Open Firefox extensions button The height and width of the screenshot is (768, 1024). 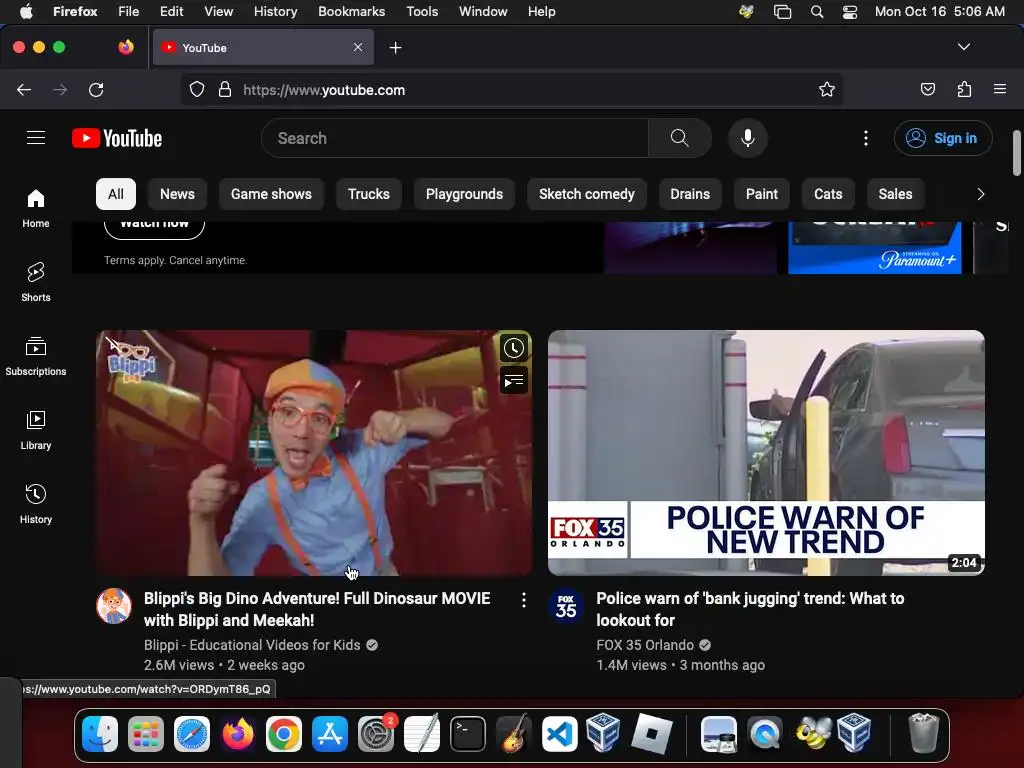coord(965,89)
